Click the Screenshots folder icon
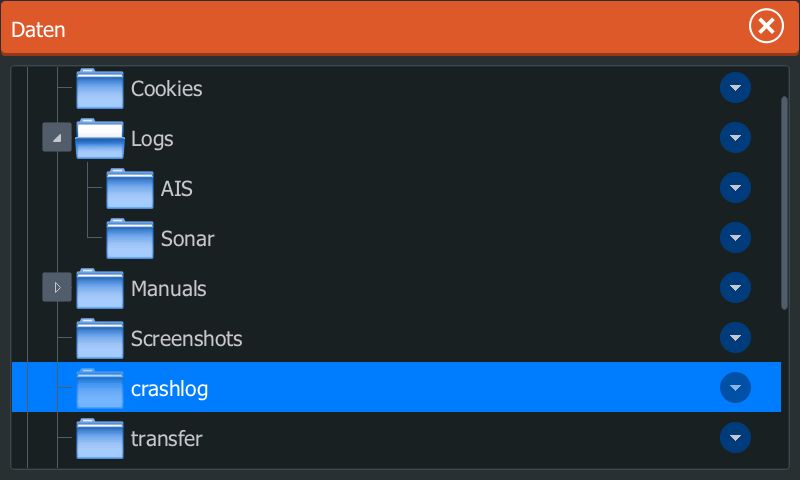This screenshot has height=480, width=800. point(99,339)
